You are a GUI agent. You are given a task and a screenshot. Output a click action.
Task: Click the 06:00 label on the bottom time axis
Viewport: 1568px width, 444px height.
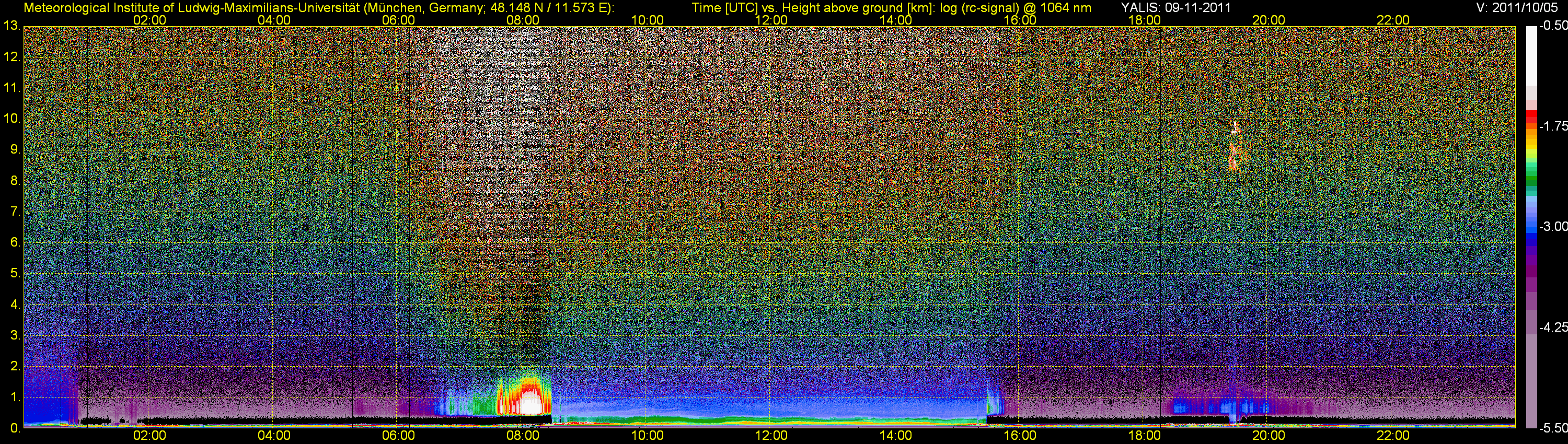point(398,436)
